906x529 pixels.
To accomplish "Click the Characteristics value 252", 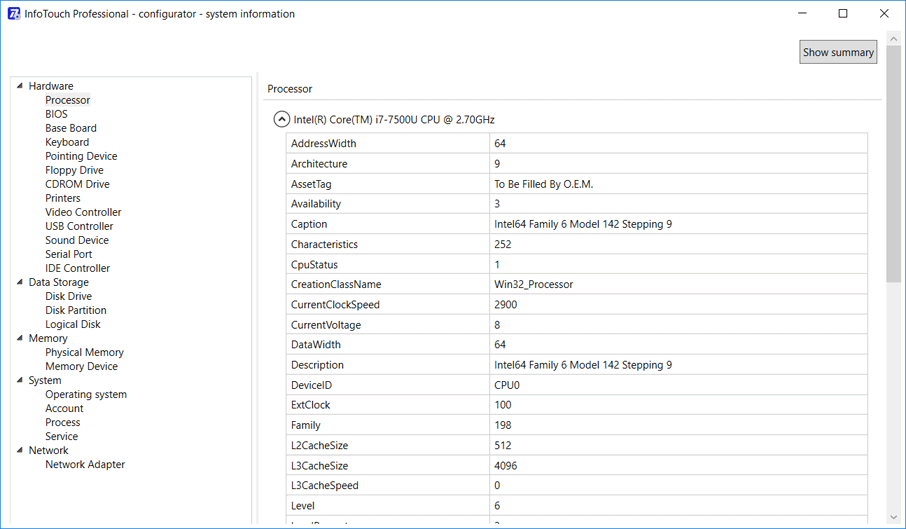I will (x=503, y=244).
